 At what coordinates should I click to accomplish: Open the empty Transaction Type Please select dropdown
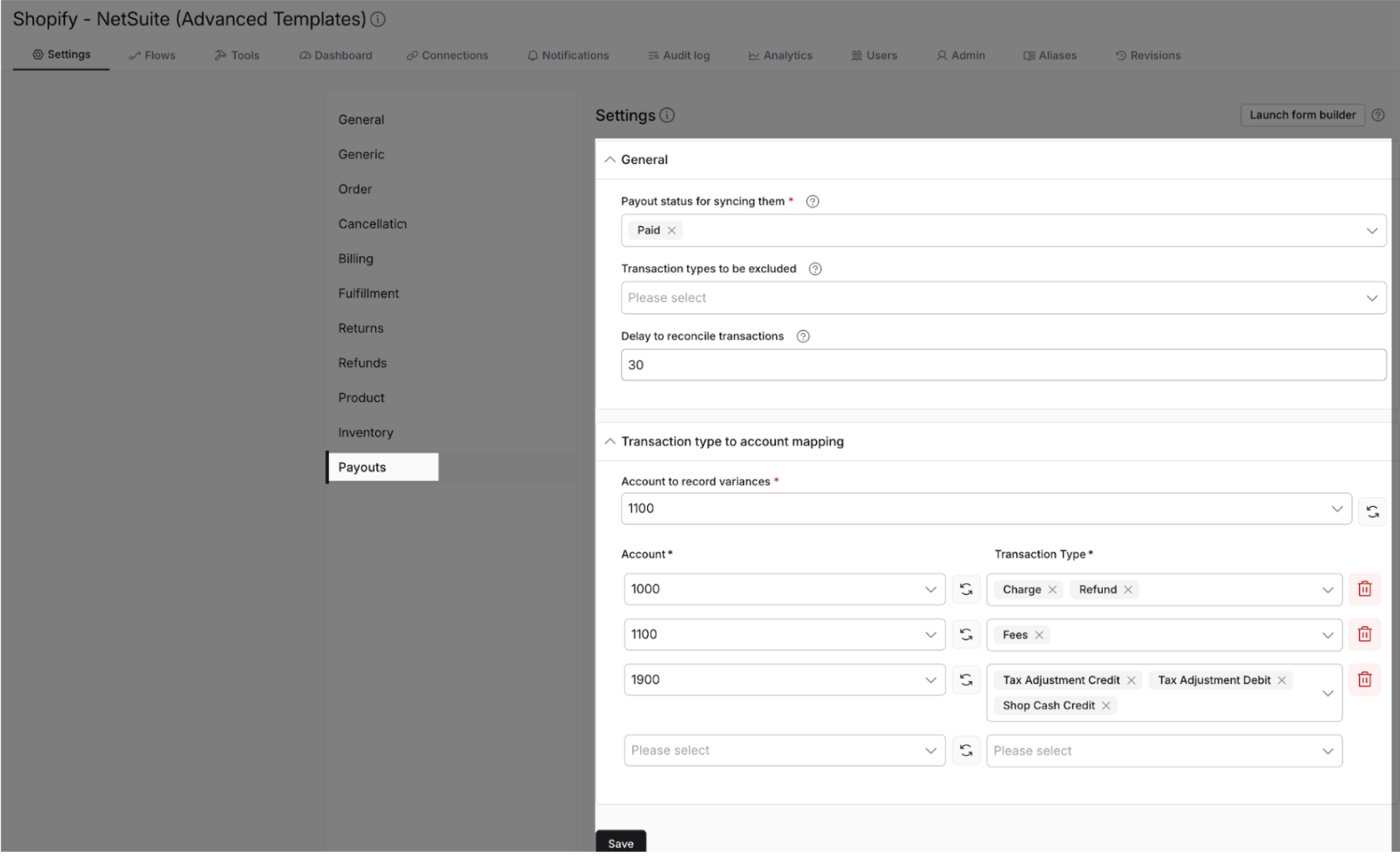(1164, 750)
